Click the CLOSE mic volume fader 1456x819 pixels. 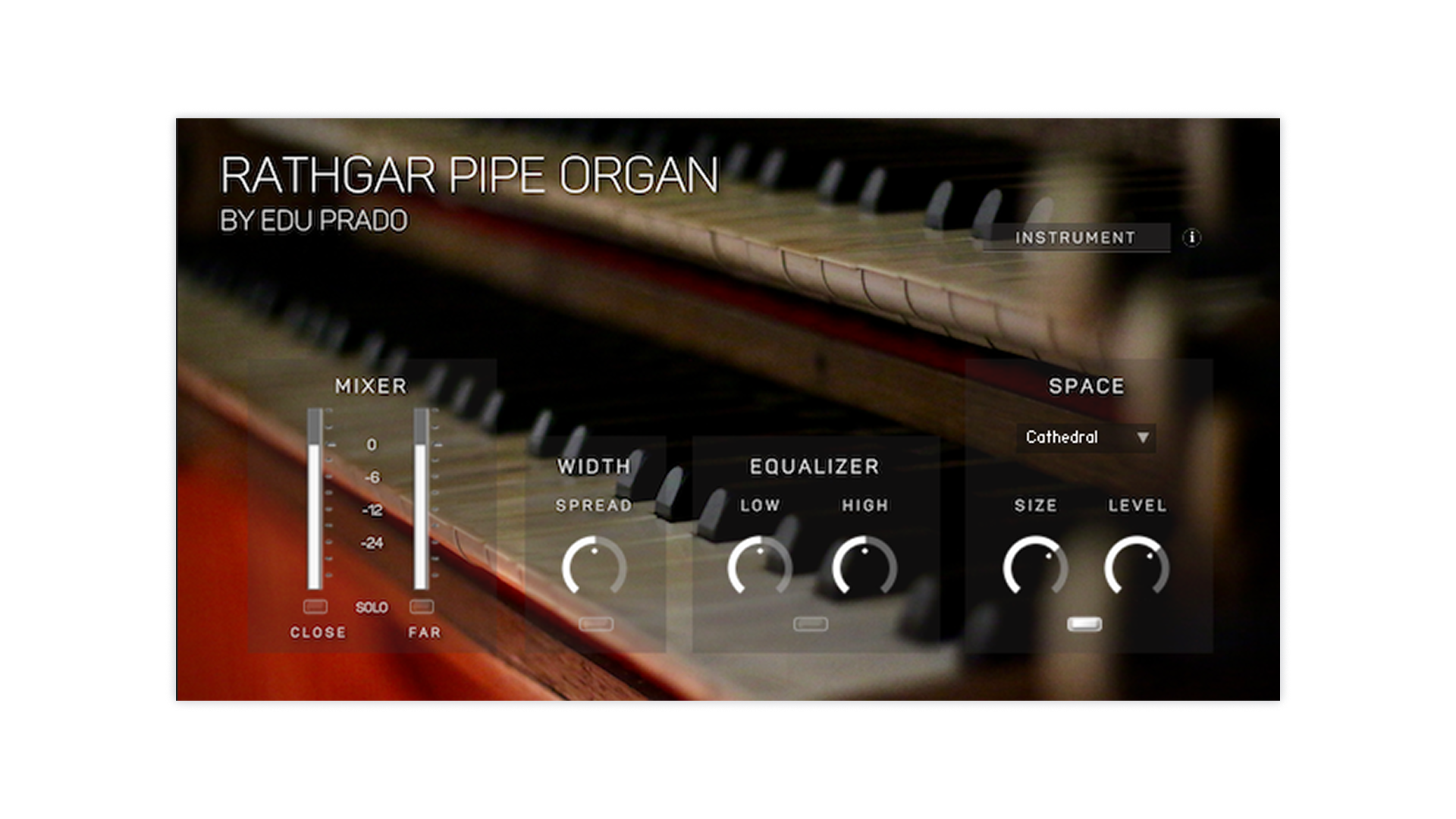pyautogui.click(x=315, y=500)
